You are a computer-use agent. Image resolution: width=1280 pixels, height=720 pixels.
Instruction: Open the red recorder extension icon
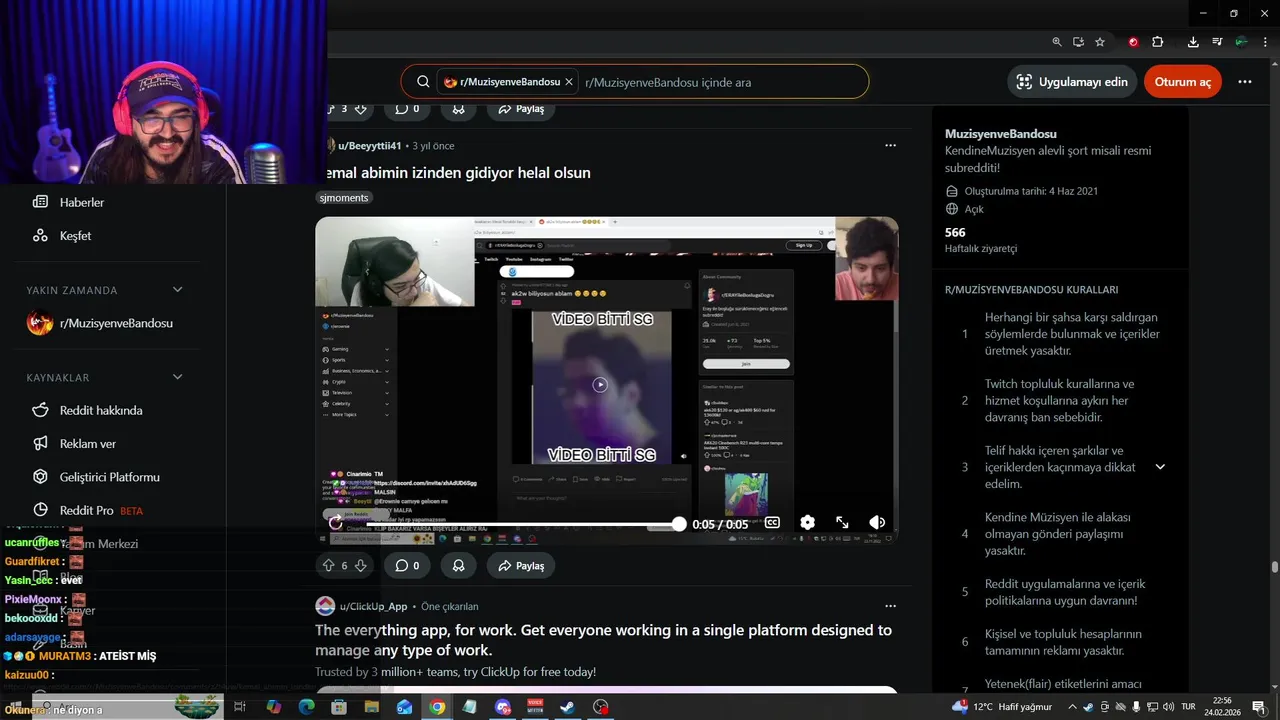click(1133, 42)
